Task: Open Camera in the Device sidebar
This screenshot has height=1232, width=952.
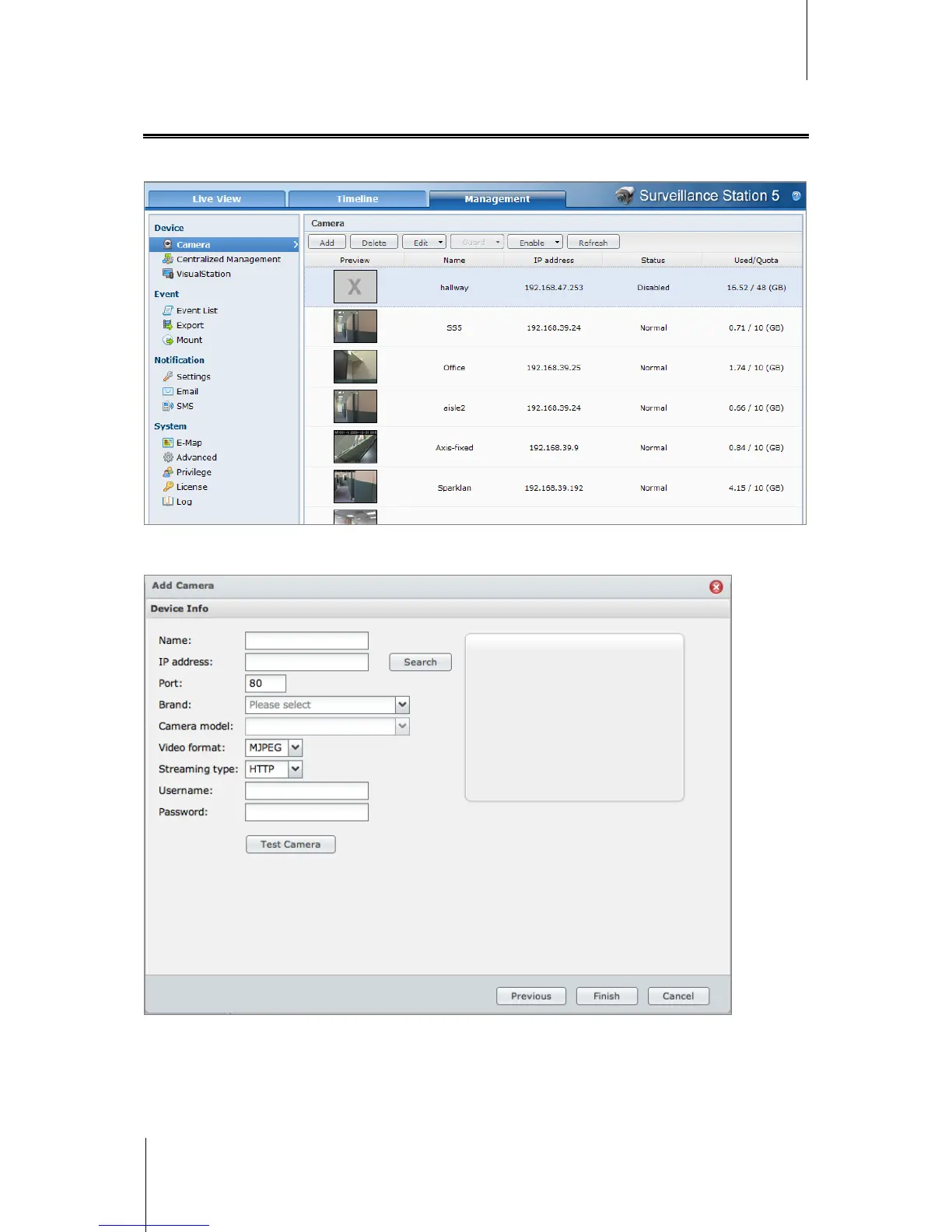Action: (223, 244)
